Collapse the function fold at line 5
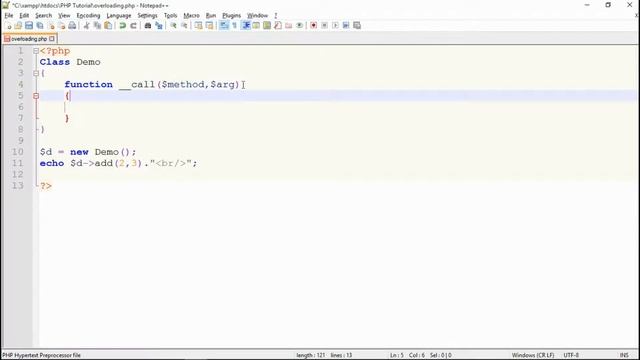Image resolution: width=640 pixels, height=360 pixels. tap(36, 96)
